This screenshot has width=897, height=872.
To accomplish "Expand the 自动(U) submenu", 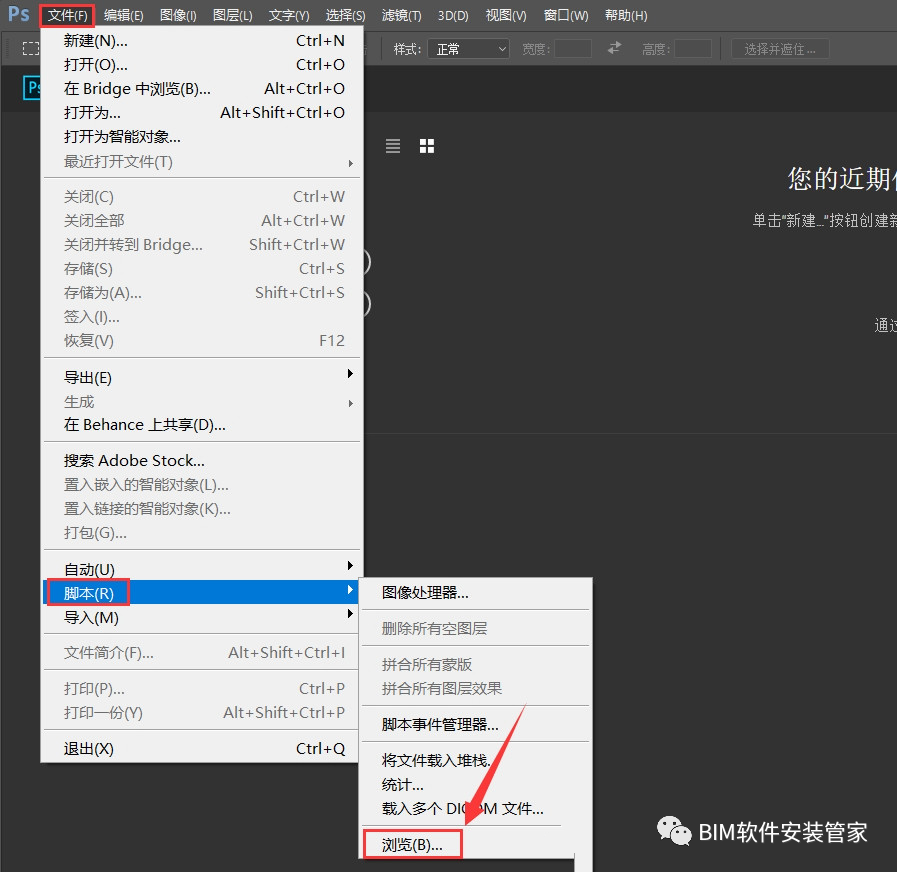I will (202, 569).
